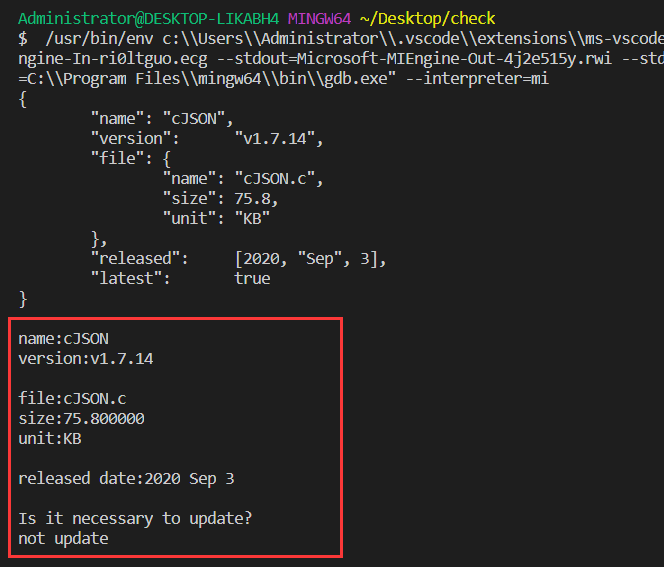This screenshot has height=567, width=664.
Task: Click the released date:2020 Sep 3 line
Action: tap(126, 479)
